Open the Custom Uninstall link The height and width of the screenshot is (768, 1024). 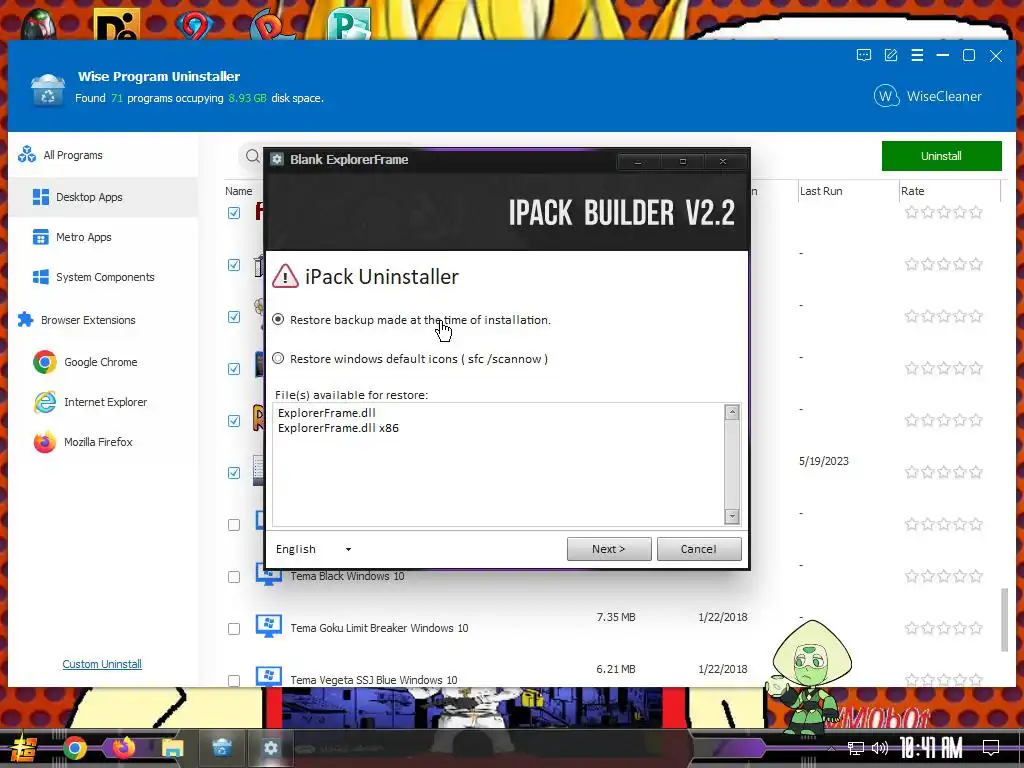pos(102,664)
